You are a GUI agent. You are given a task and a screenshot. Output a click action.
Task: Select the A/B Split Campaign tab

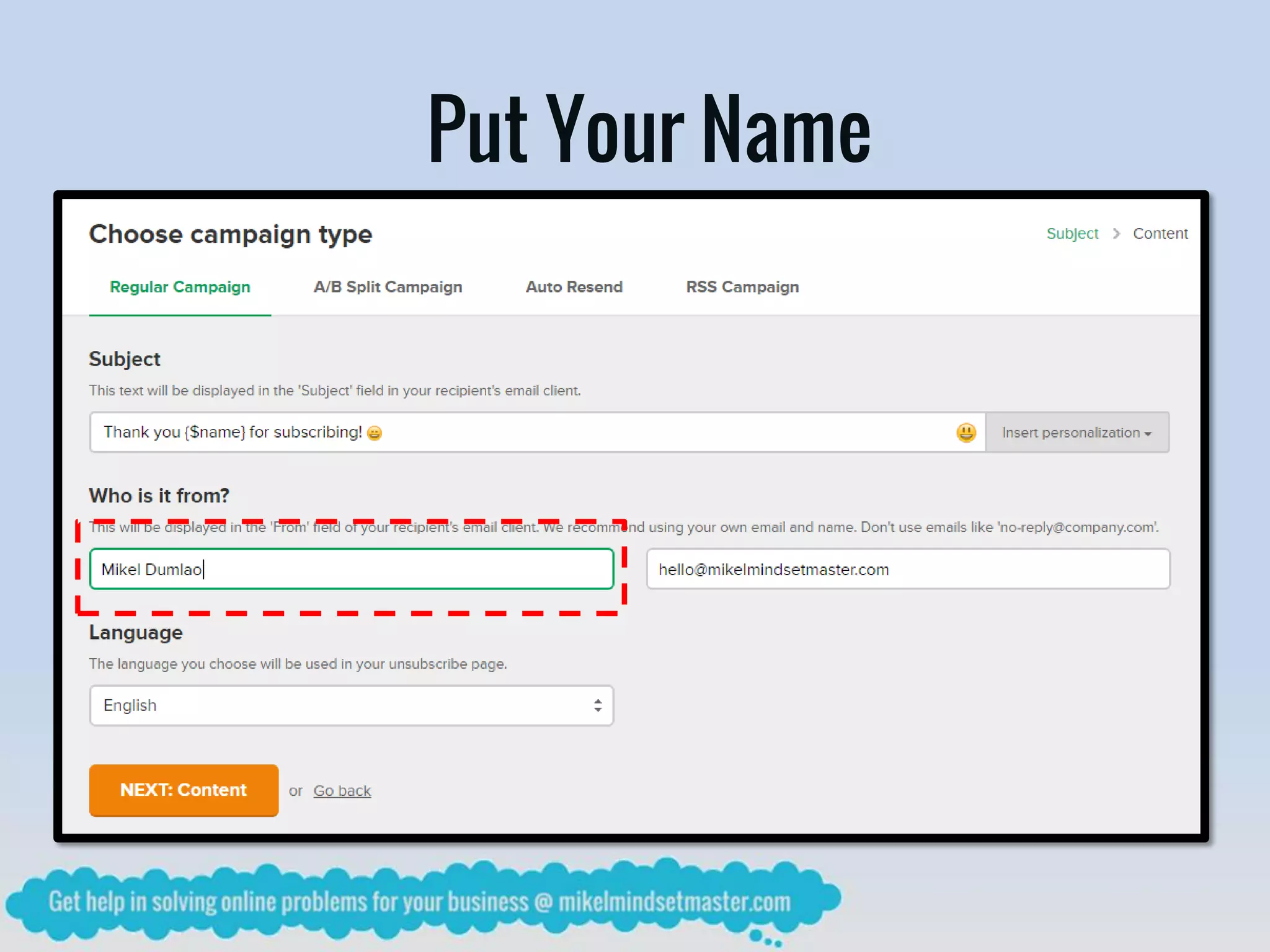388,287
